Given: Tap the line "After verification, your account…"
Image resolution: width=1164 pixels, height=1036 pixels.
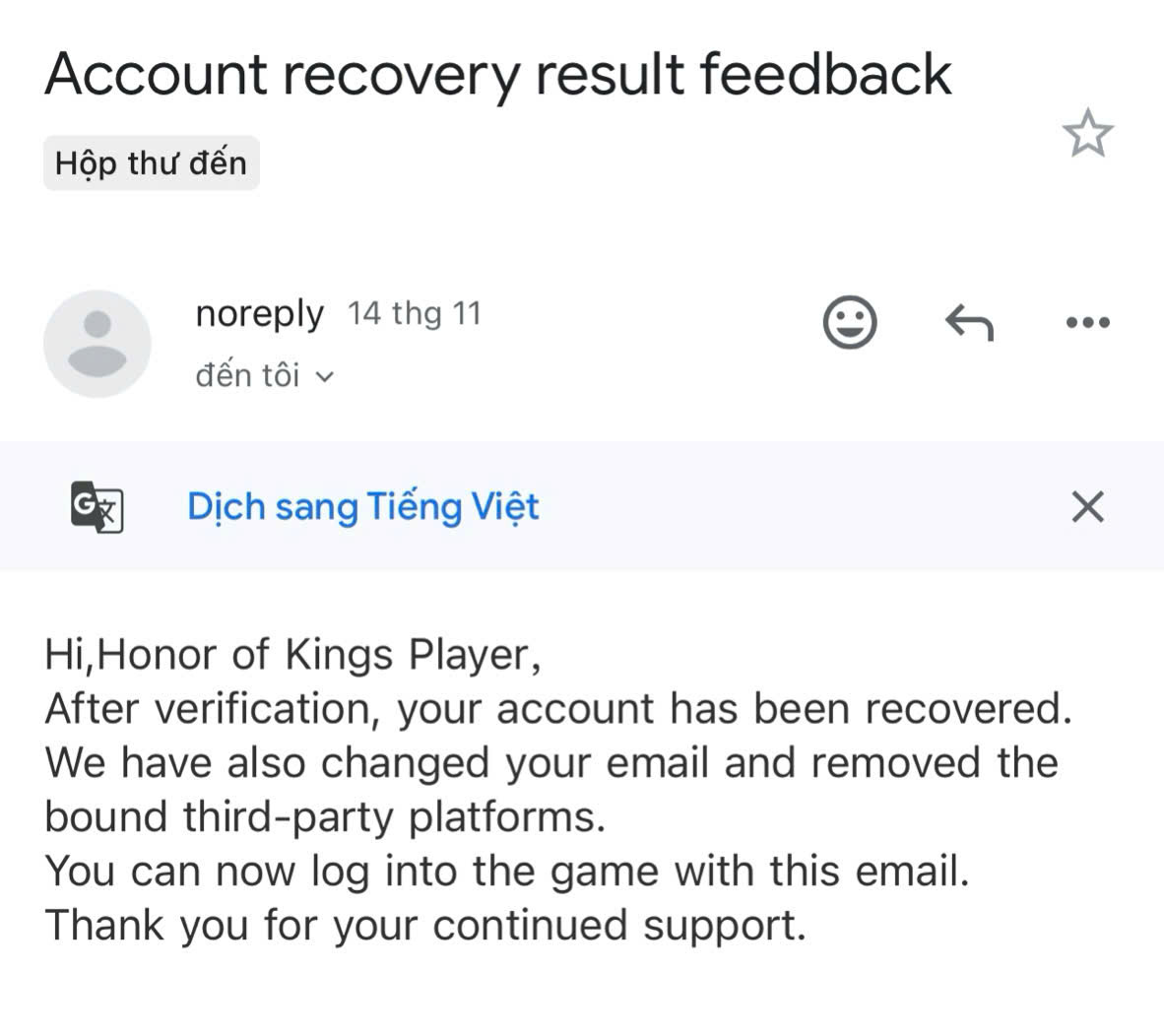Looking at the screenshot, I should tap(557, 709).
